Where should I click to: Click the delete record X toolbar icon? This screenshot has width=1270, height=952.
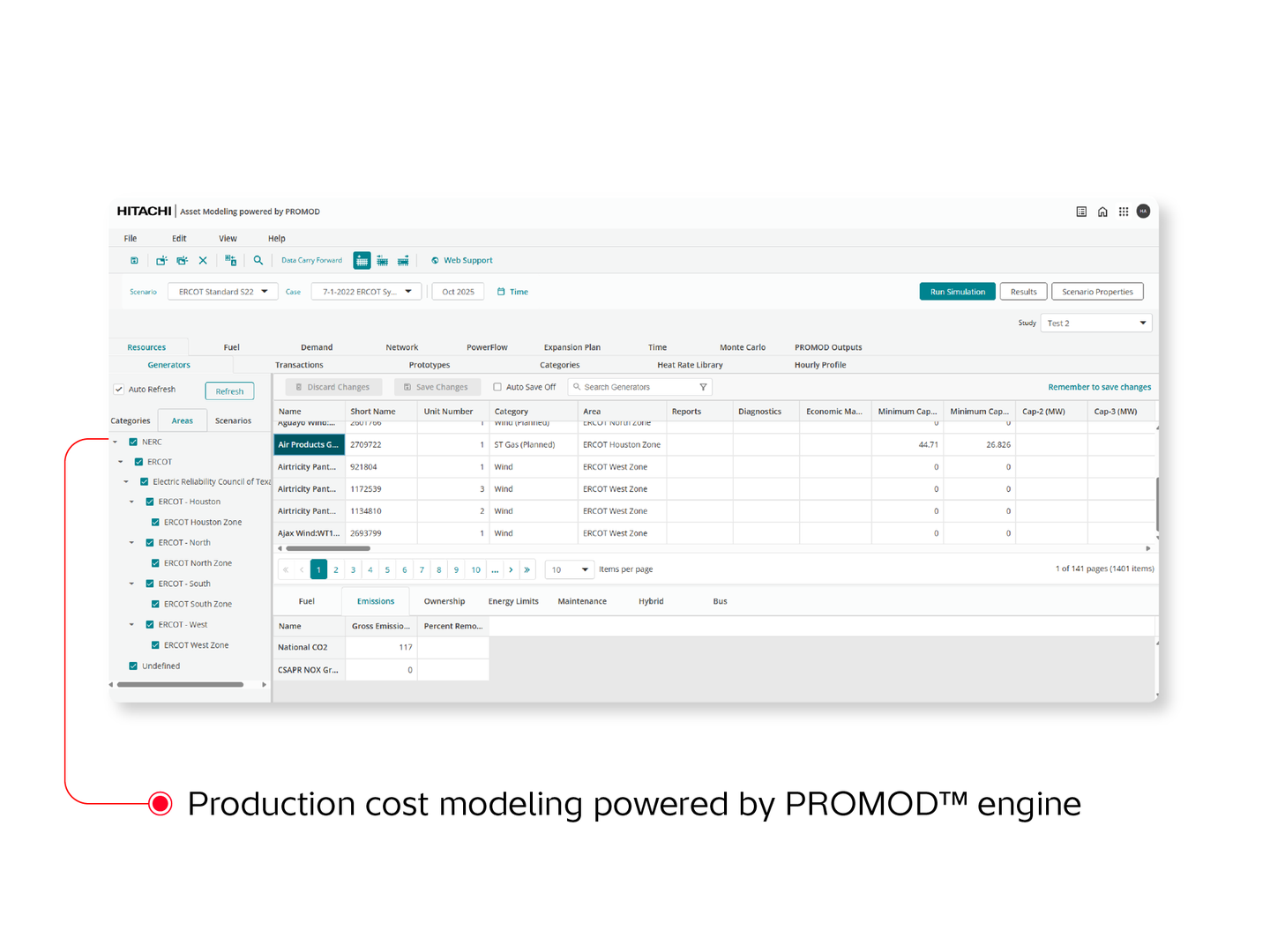click(x=203, y=260)
